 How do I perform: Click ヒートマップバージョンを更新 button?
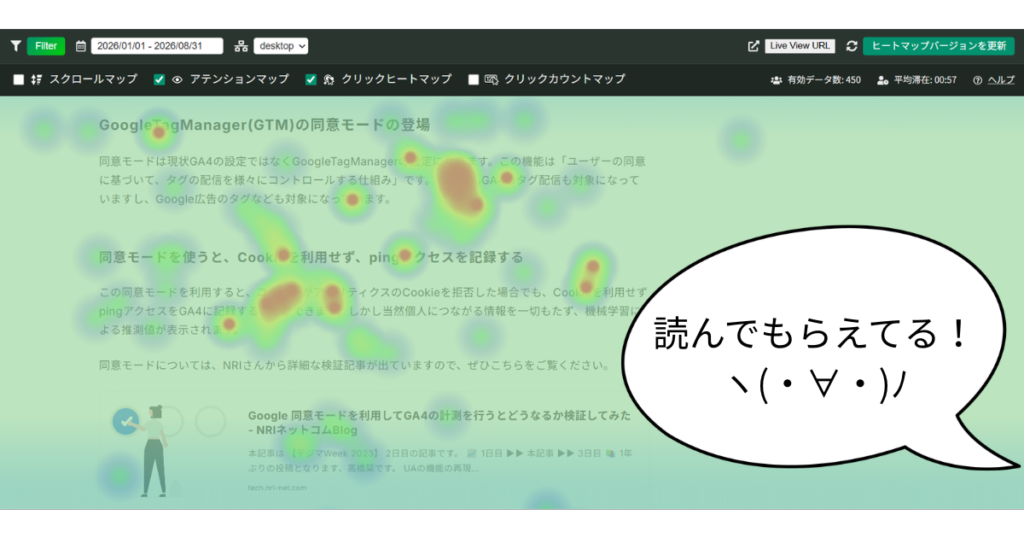pos(938,46)
